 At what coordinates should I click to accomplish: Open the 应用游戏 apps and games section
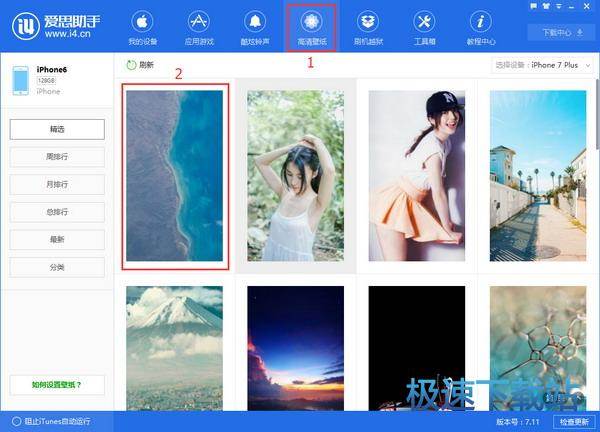coord(199,28)
